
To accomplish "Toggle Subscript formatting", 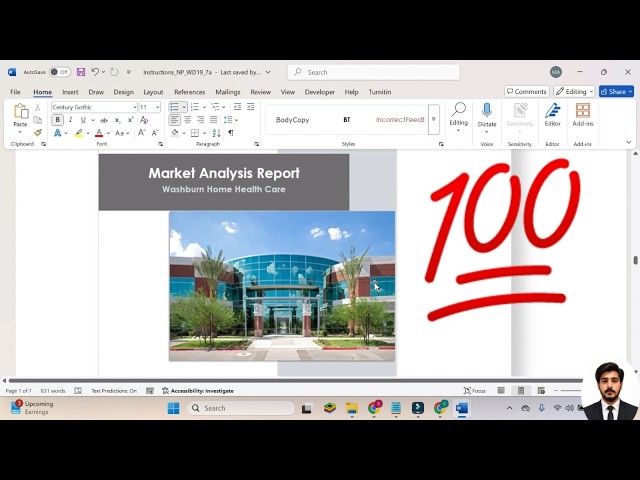I will tap(118, 120).
